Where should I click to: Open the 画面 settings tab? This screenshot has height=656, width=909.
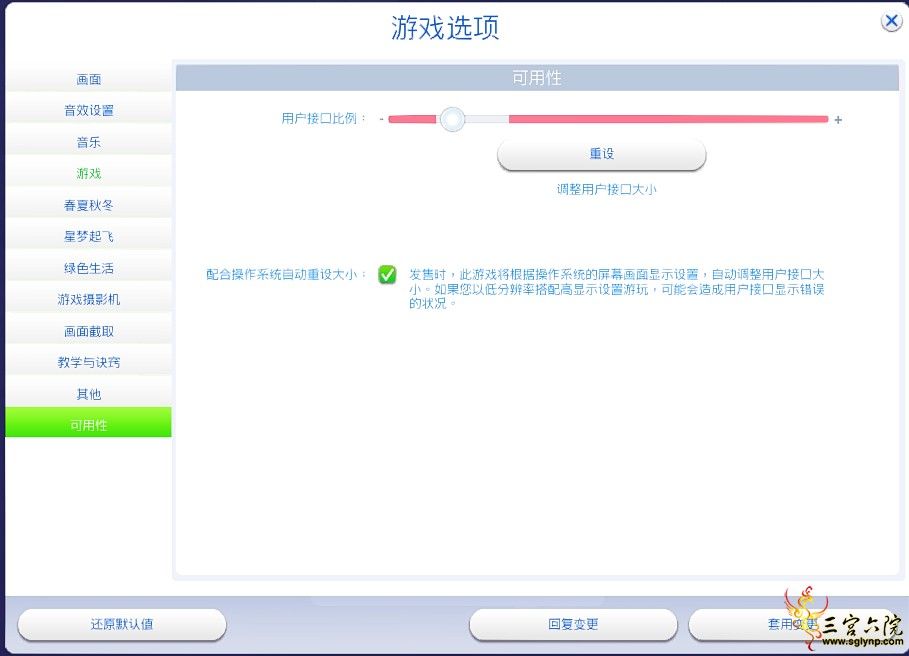[89, 79]
